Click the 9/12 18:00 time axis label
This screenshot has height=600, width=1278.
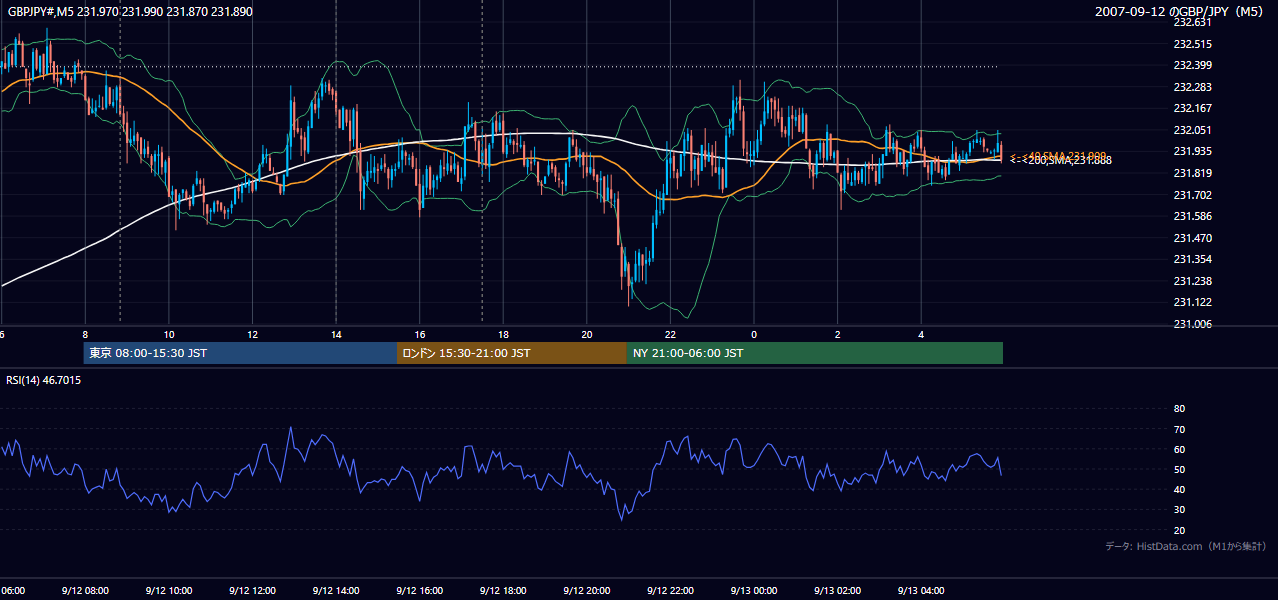[502, 591]
